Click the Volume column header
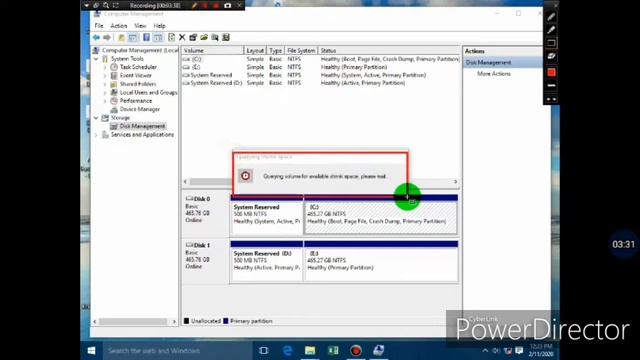 (213, 51)
